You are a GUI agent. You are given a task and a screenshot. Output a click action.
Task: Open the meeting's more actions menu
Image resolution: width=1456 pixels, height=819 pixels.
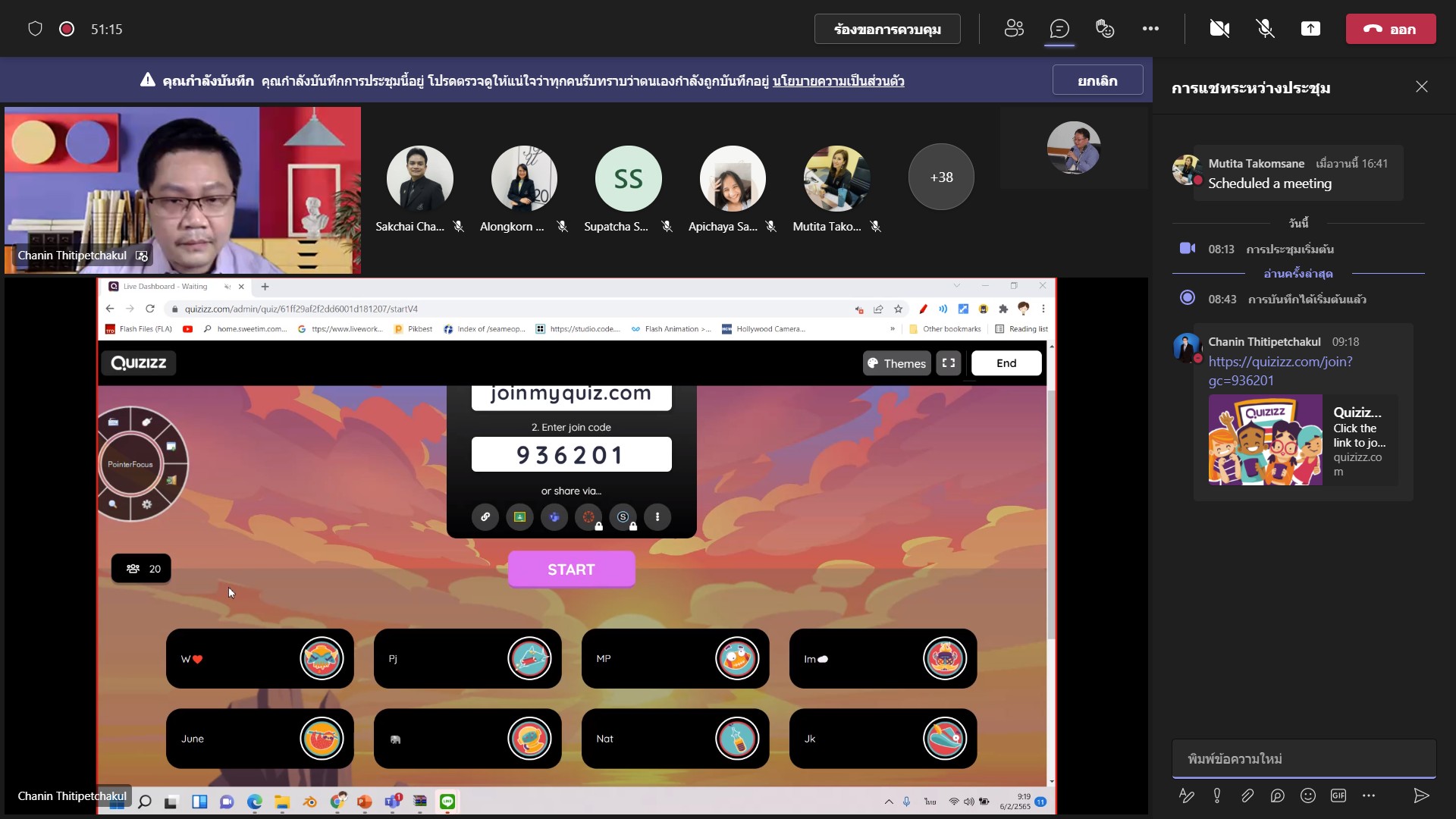click(1150, 29)
